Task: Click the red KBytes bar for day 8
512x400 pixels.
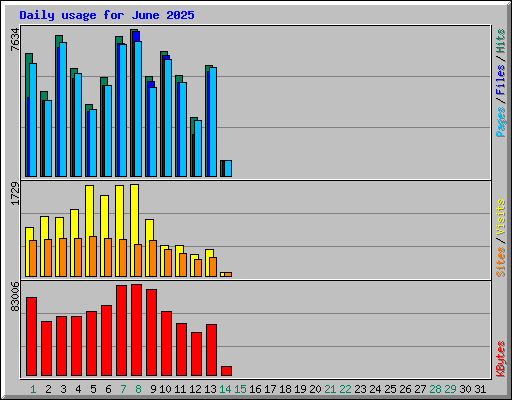Action: point(136,330)
